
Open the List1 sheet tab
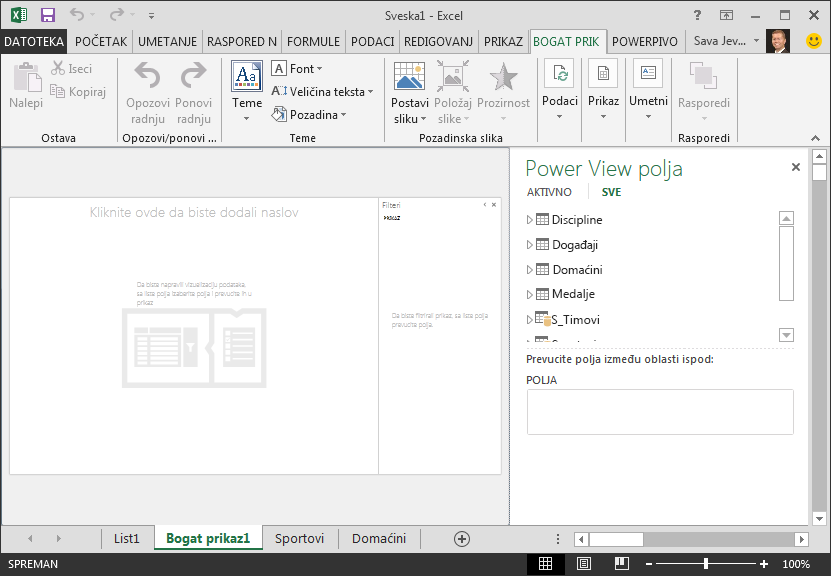click(x=127, y=538)
